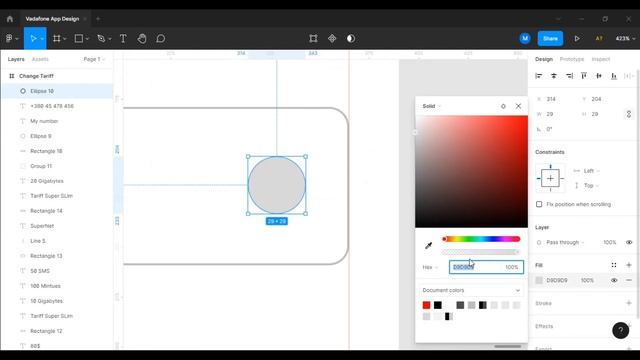This screenshot has height=360, width=640.
Task: Switch to the Prototype tab
Action: [571, 59]
